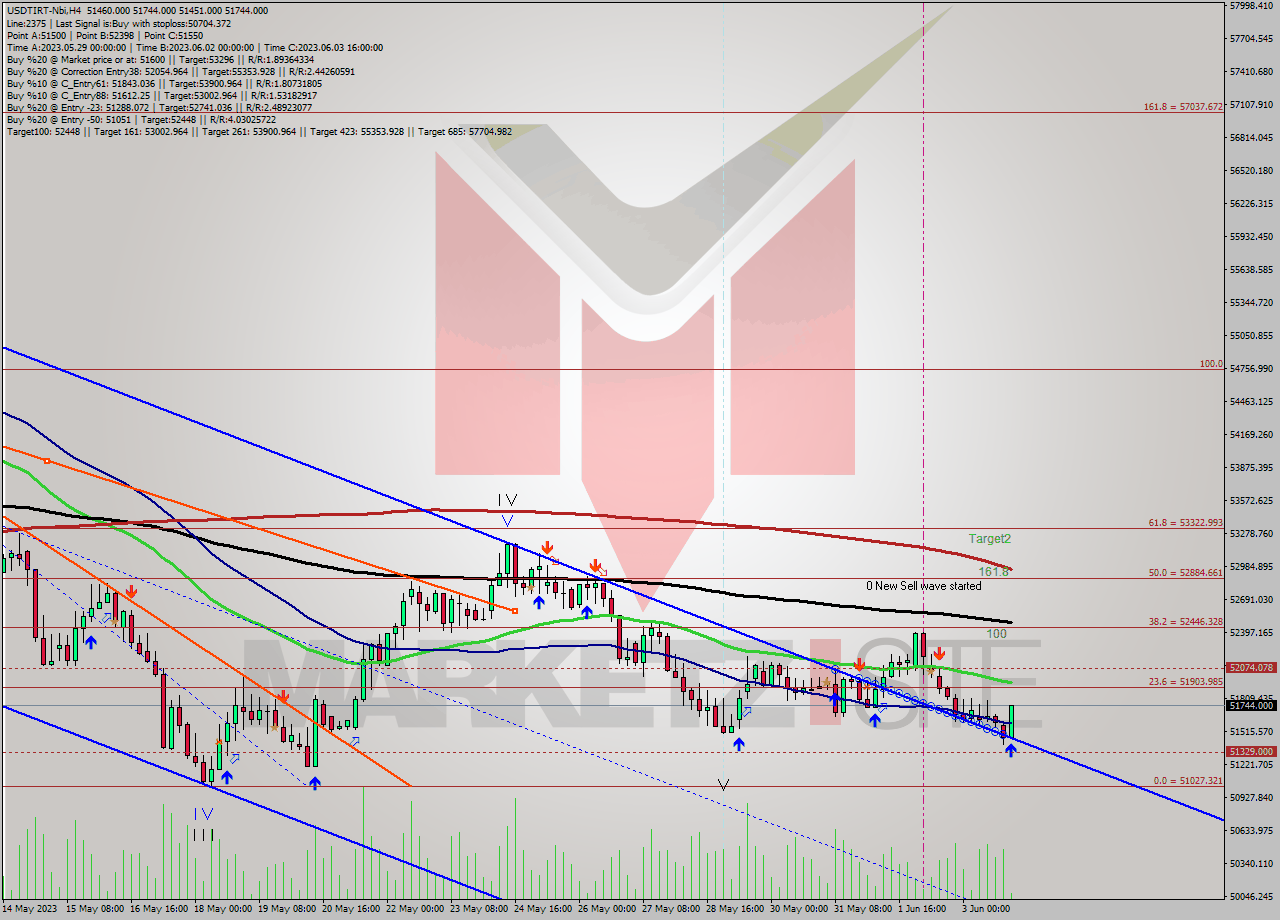Click the '100.0' Fibonacci level label
This screenshot has width=1280, height=920.
(1211, 364)
